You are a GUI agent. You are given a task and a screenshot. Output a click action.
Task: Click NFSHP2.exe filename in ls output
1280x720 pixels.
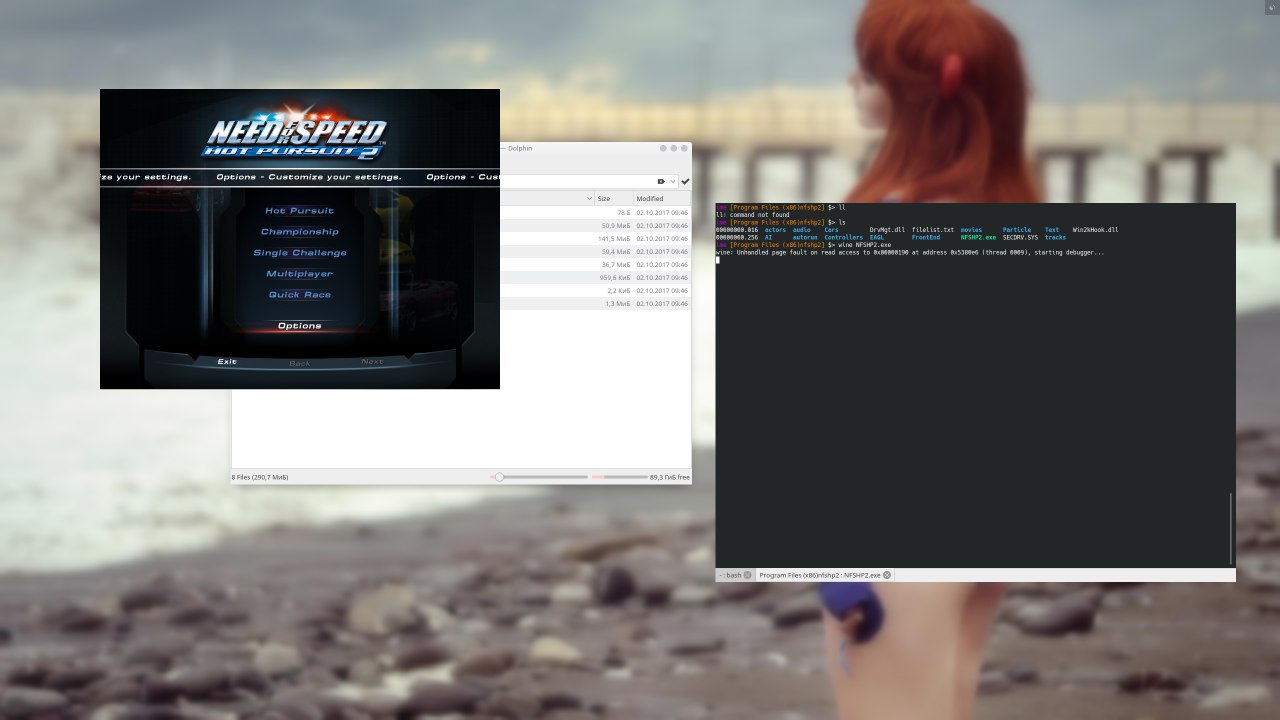coord(978,238)
